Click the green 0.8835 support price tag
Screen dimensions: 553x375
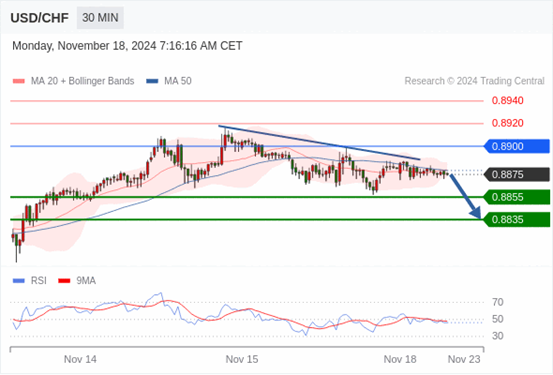point(516,219)
